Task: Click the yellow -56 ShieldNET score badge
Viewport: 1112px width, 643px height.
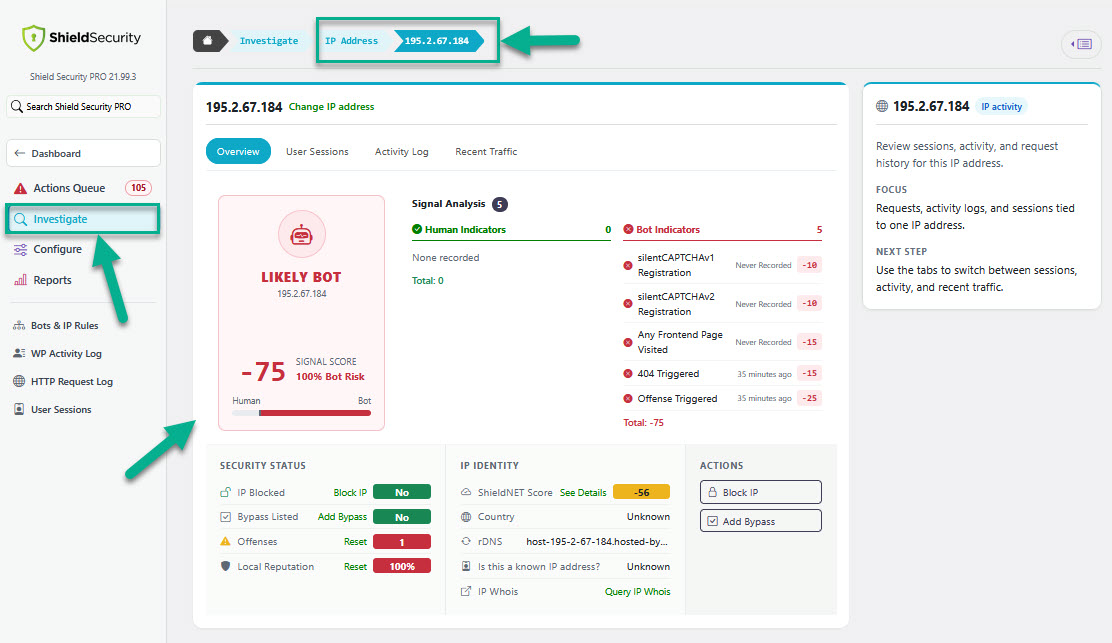Action: (641, 492)
